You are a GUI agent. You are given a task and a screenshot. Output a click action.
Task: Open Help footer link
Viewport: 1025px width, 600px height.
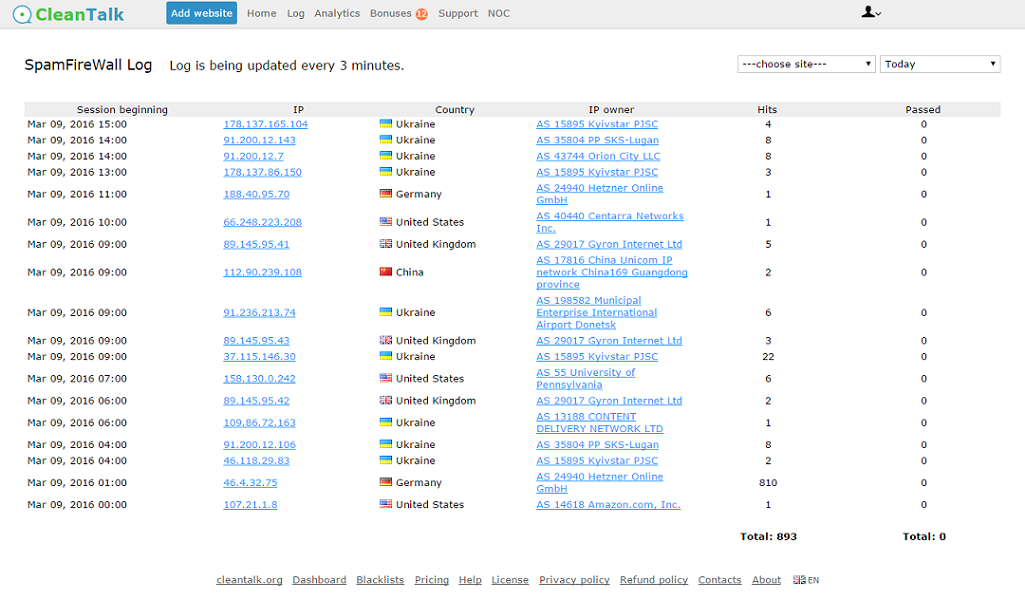[470, 580]
